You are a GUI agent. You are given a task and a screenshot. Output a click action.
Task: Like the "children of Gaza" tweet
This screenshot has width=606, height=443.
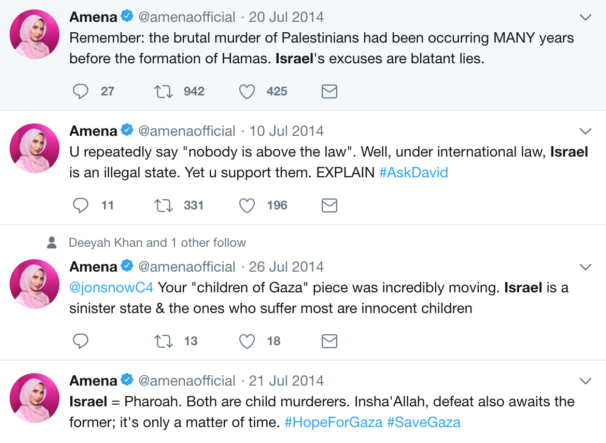point(247,342)
